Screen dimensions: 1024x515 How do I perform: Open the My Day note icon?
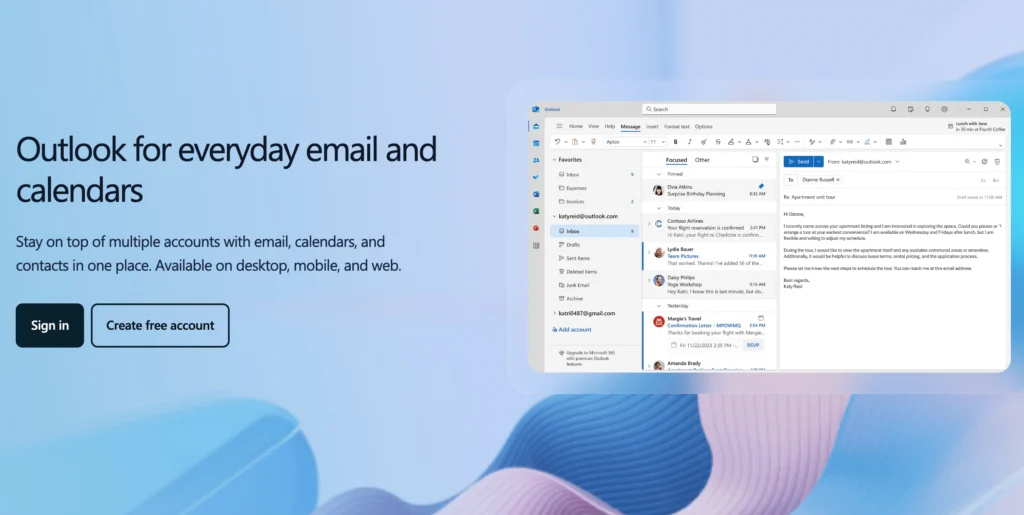tap(910, 109)
